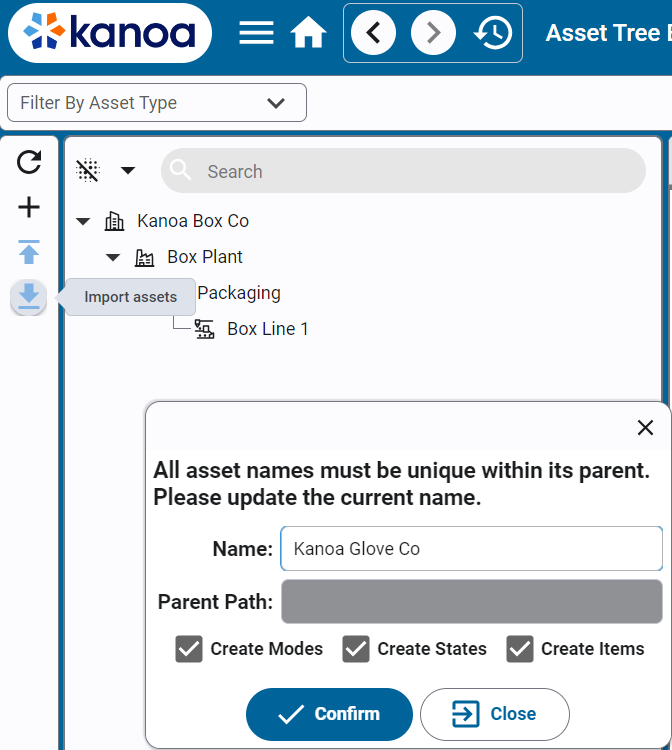The height and width of the screenshot is (750, 672).
Task: Click the Import assets download icon
Action: click(29, 297)
